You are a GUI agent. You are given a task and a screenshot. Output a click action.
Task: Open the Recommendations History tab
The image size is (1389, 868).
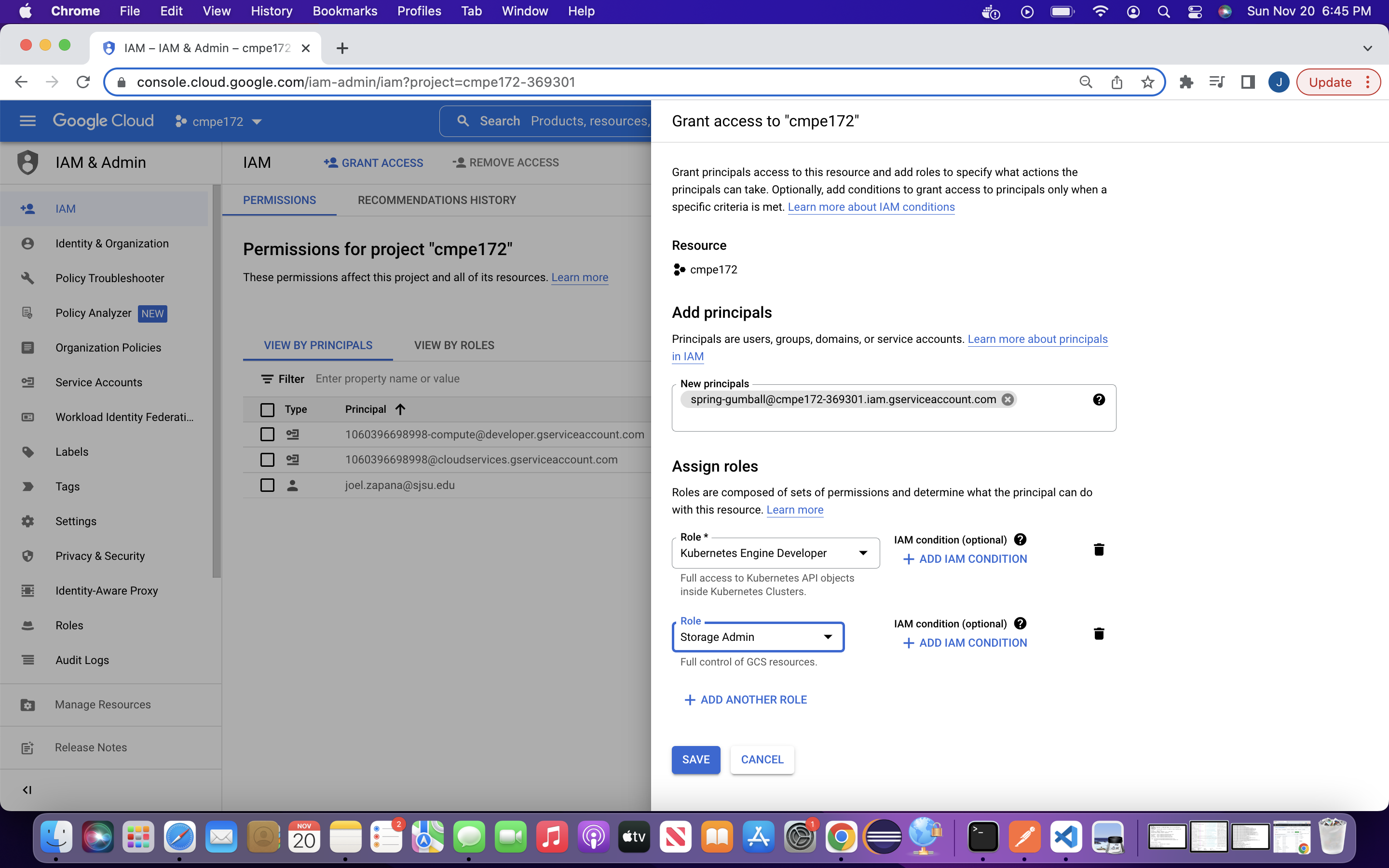click(x=437, y=200)
